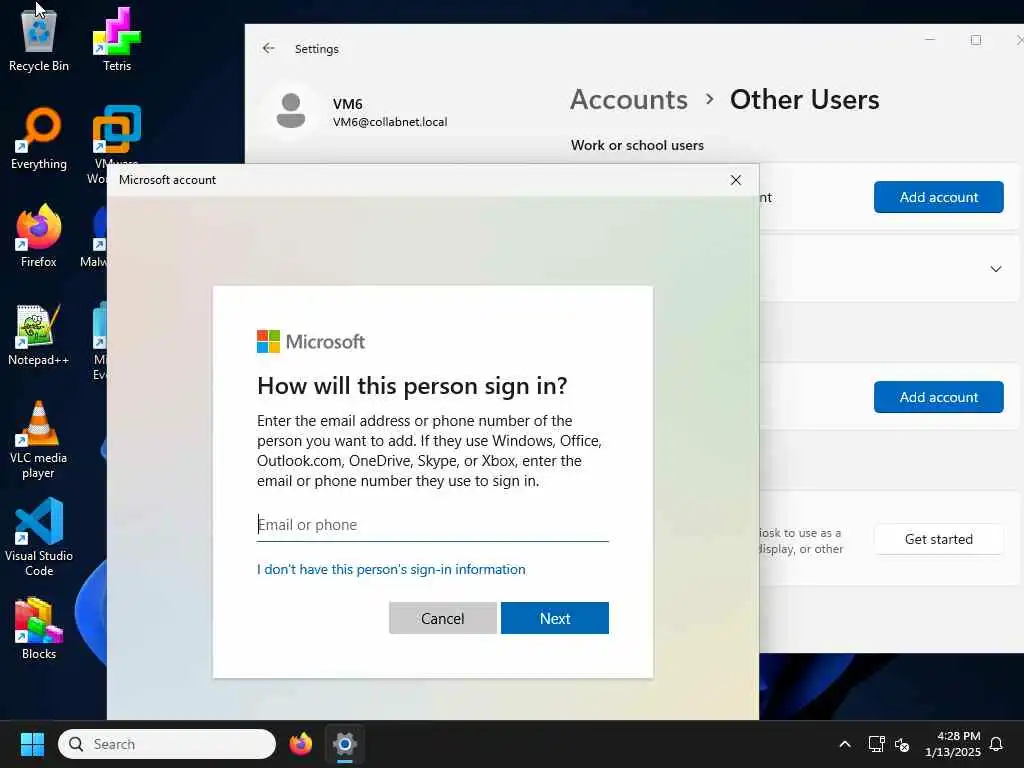
Task: Click the Next button
Action: point(554,618)
